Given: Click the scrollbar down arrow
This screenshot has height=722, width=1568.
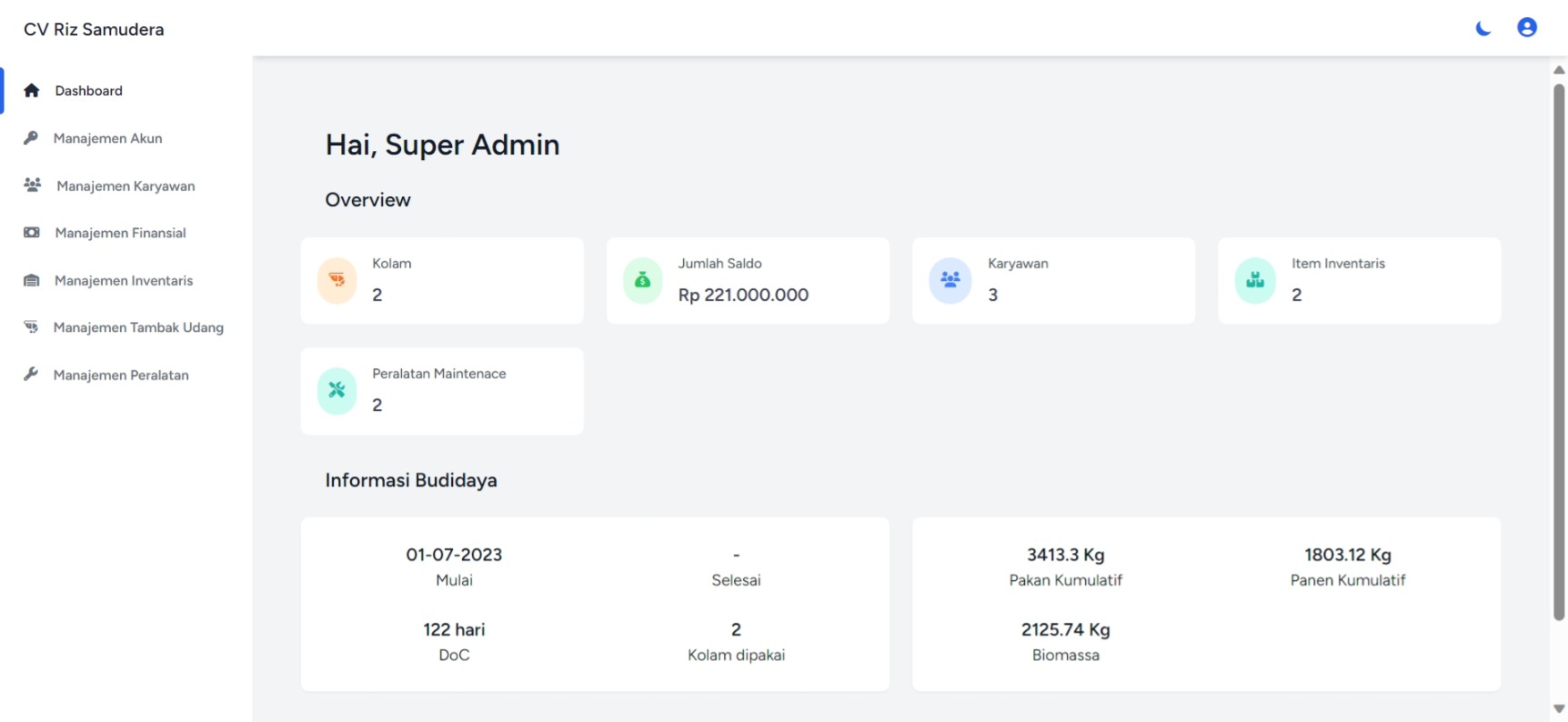Looking at the screenshot, I should [1559, 708].
